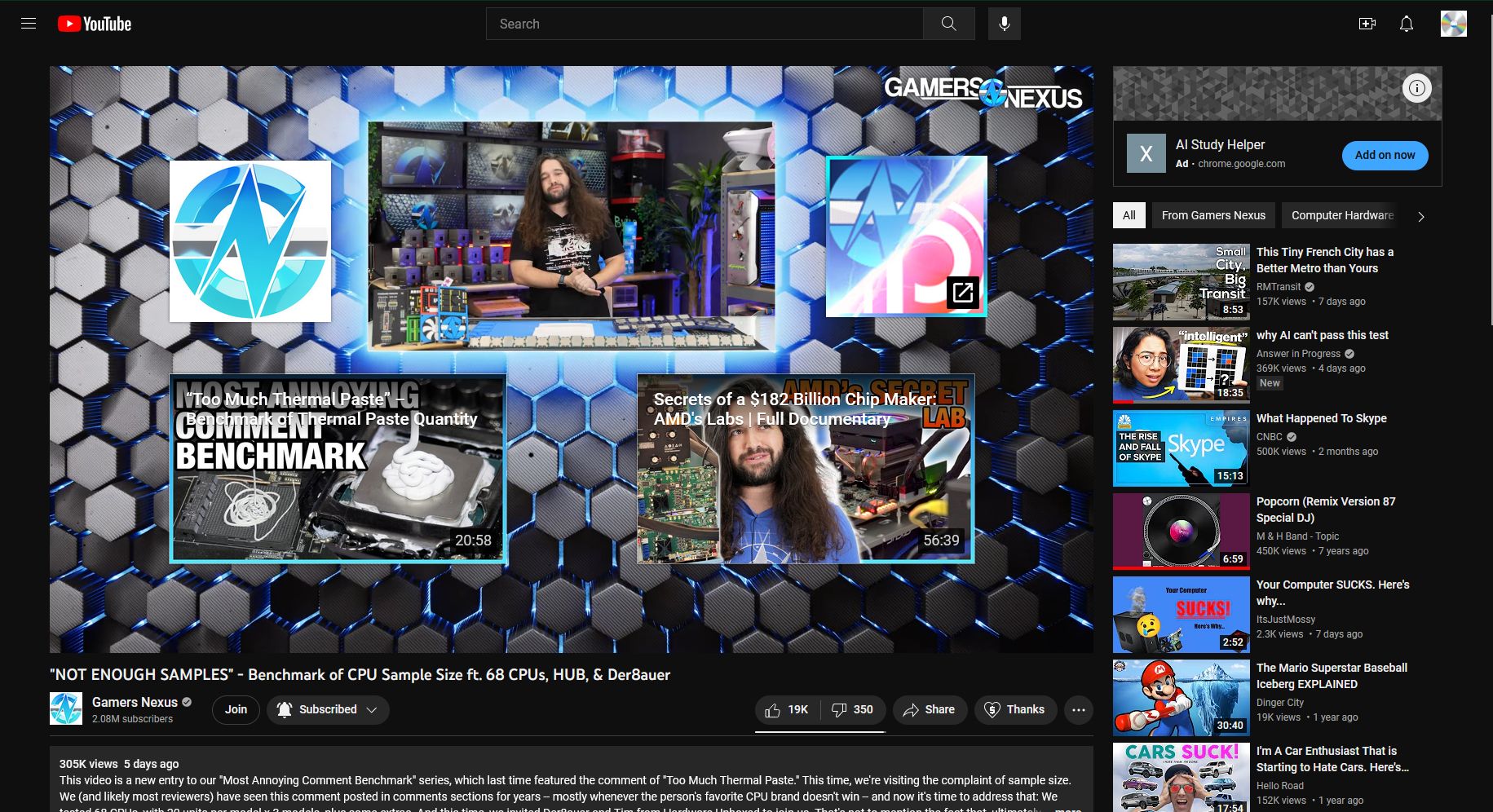Screen dimensions: 1493x812
Task: Click ItsJustMossy channel name
Action: coord(1286,620)
